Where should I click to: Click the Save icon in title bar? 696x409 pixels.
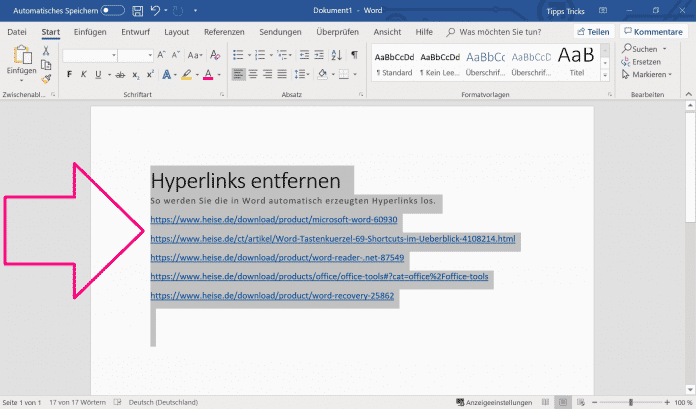click(x=137, y=10)
